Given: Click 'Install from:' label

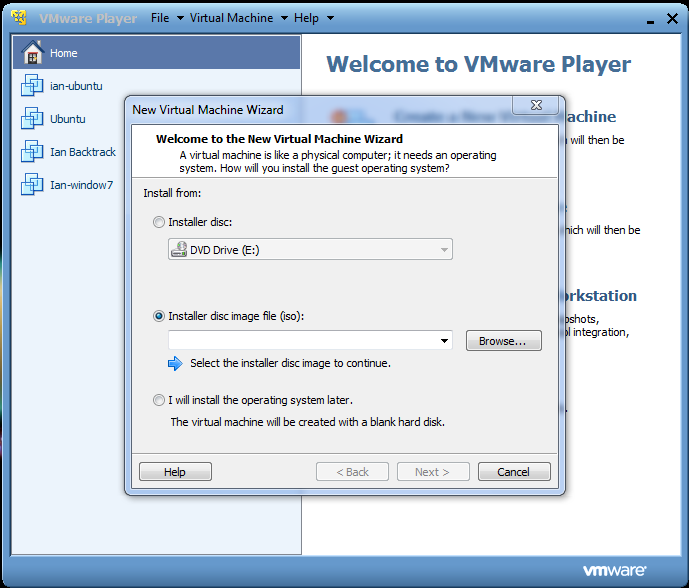Looking at the screenshot, I should tap(172, 193).
